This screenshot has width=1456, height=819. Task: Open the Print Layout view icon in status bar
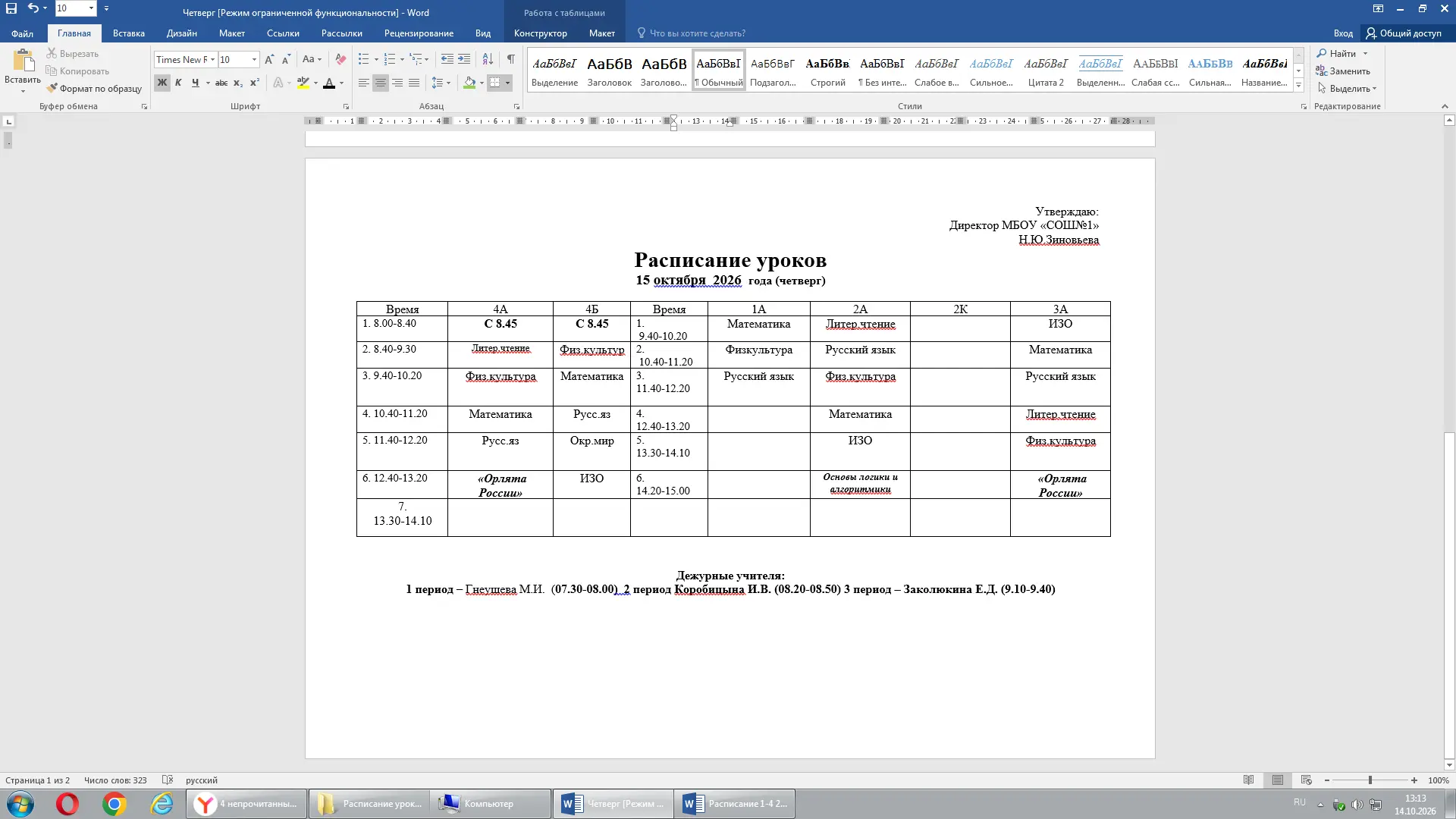point(1278,780)
